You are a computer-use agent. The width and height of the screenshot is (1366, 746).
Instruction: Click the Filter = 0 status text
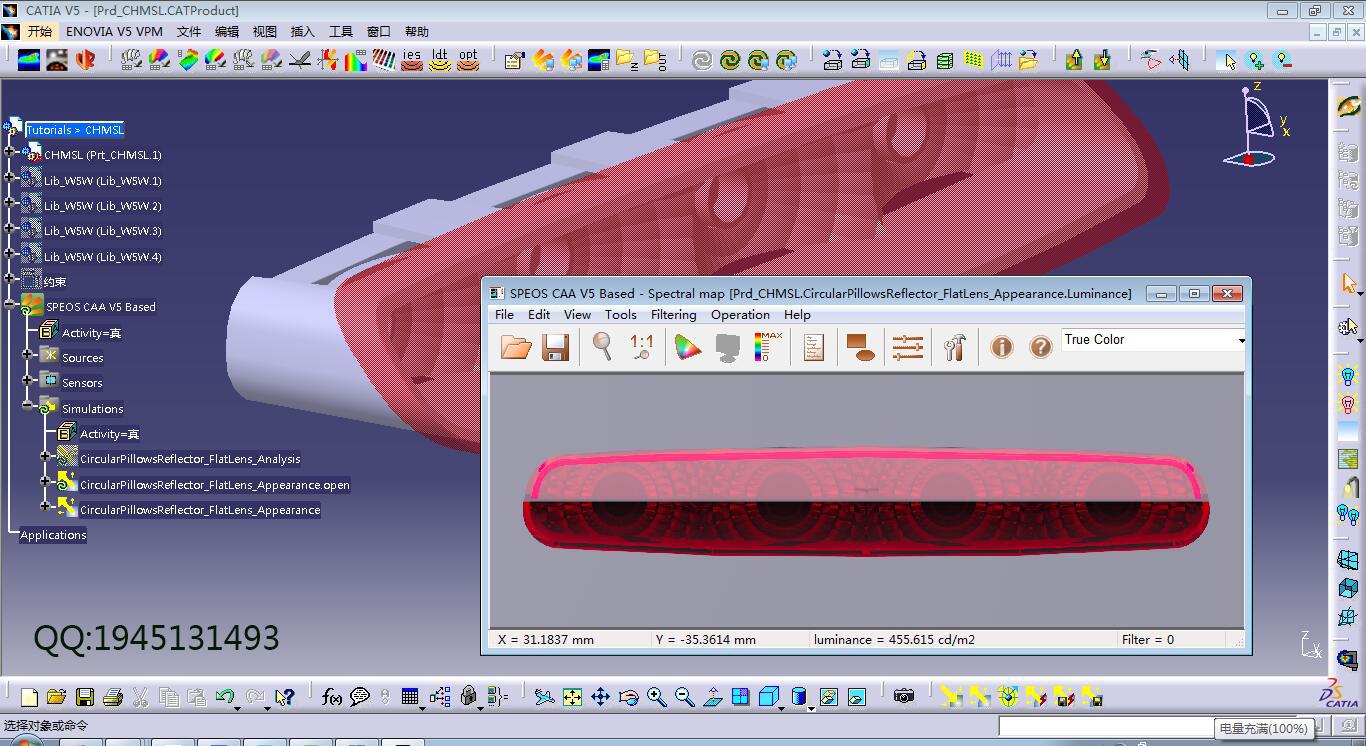point(1148,639)
